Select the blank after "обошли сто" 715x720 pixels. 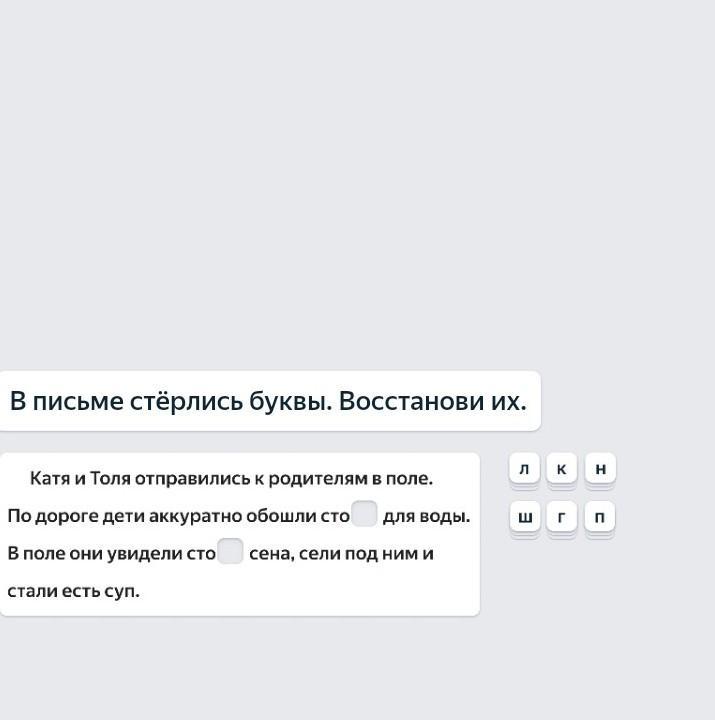(365, 514)
